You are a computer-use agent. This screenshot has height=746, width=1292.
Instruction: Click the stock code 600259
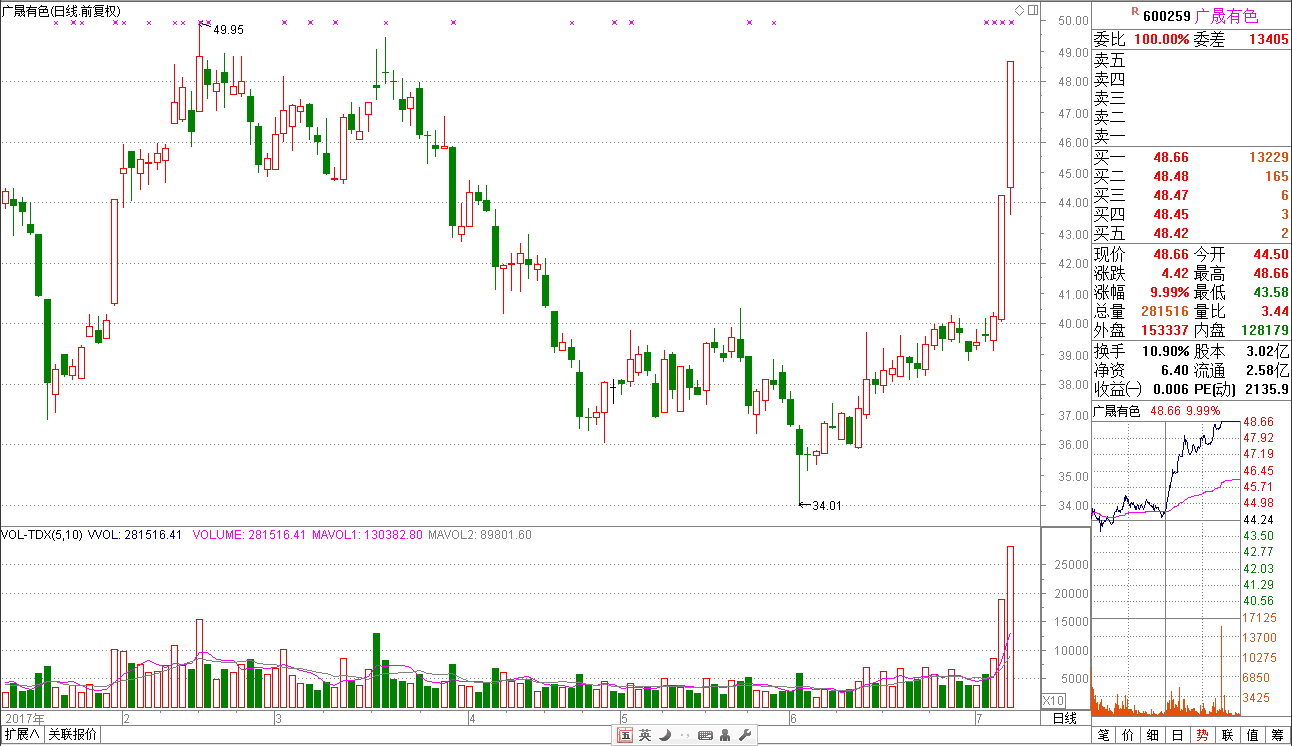point(1166,15)
